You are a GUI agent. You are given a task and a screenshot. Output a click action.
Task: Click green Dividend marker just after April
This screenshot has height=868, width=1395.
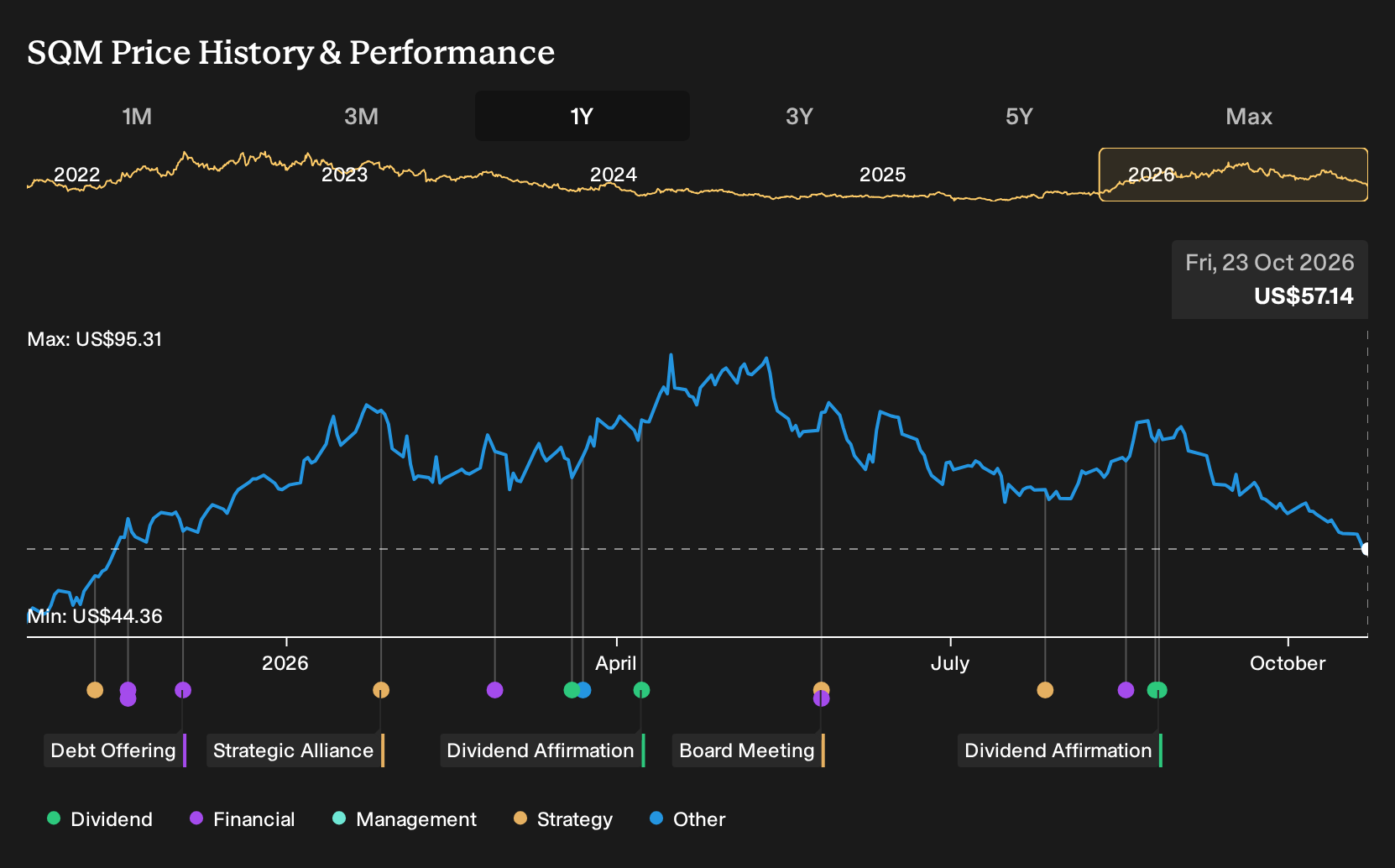[x=641, y=690]
